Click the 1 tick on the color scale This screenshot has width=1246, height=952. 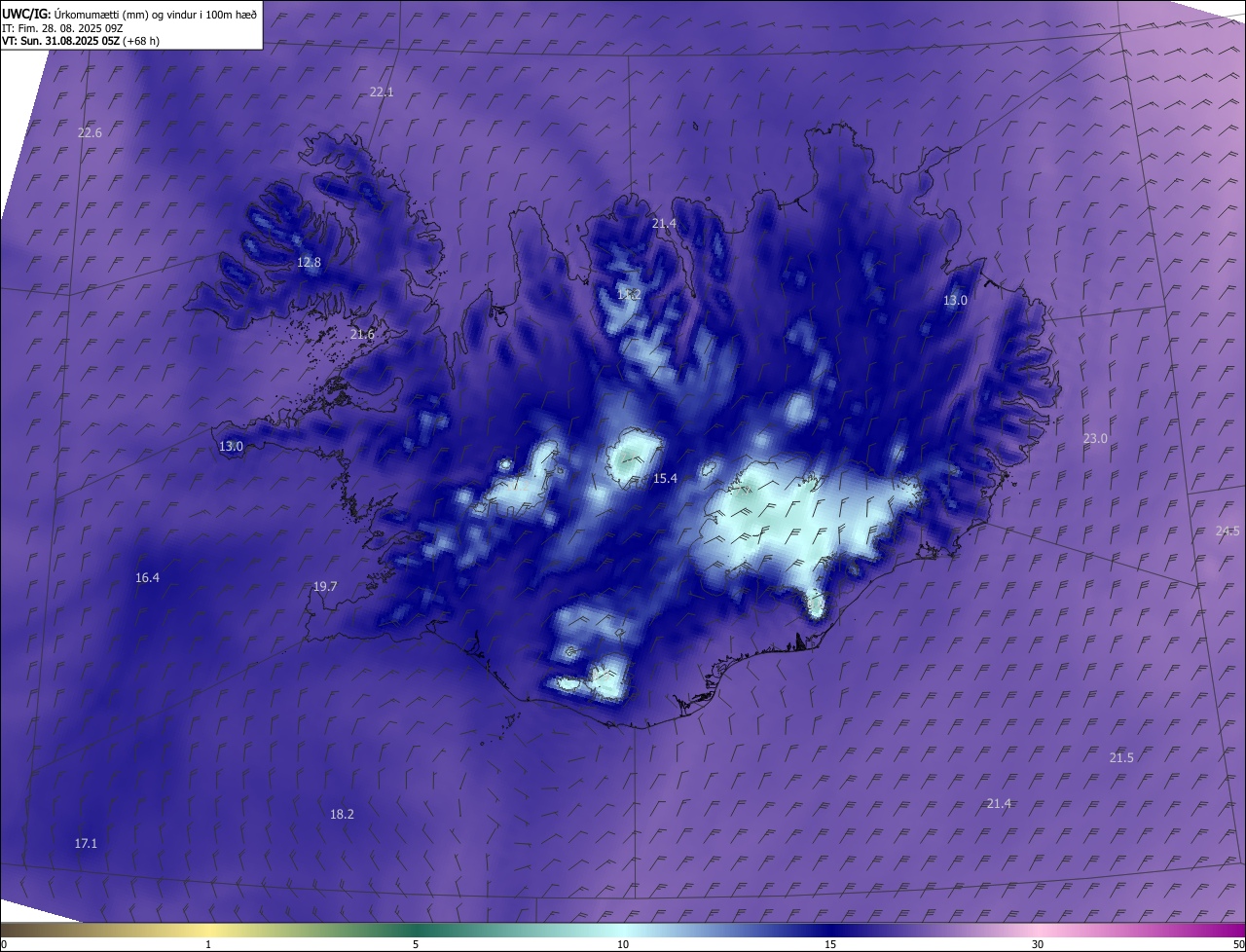click(208, 944)
